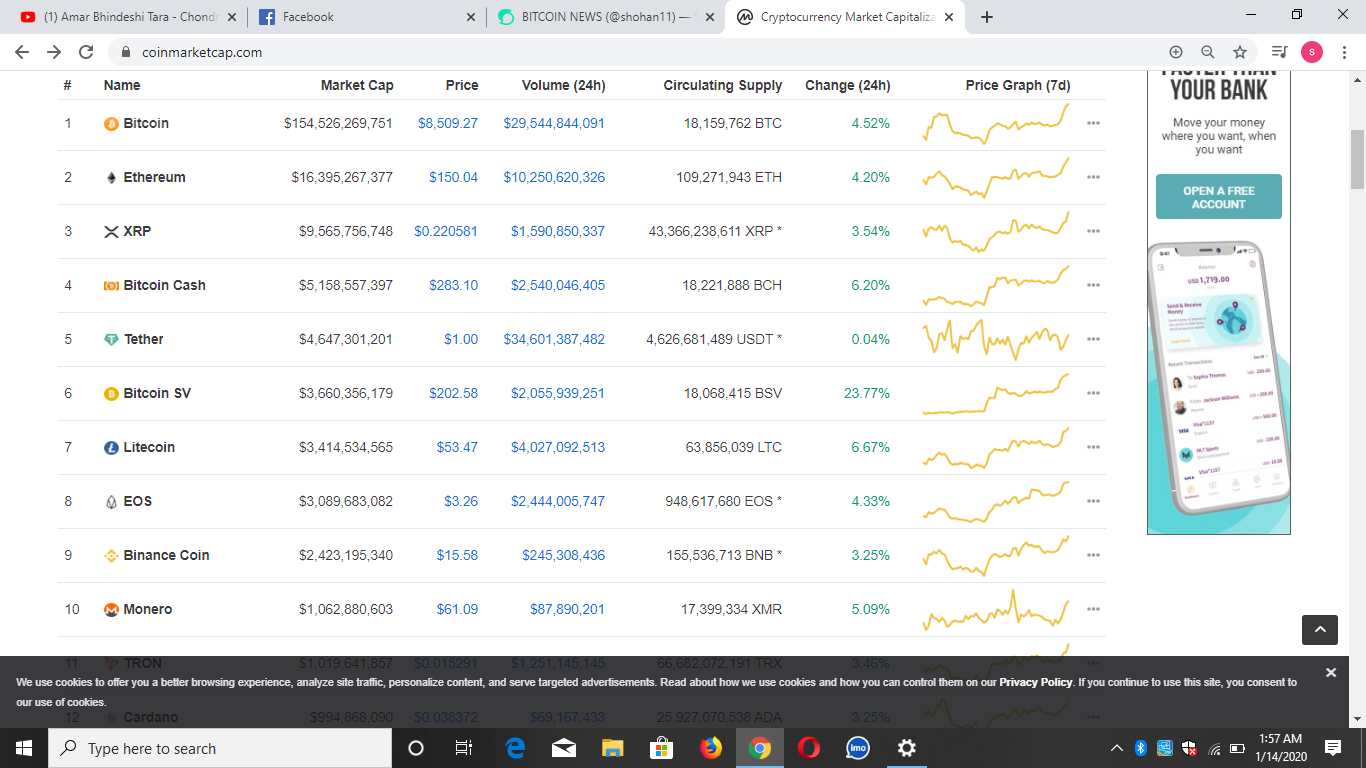Click the Binance Coin logo icon
Image resolution: width=1366 pixels, height=768 pixels.
(x=112, y=556)
